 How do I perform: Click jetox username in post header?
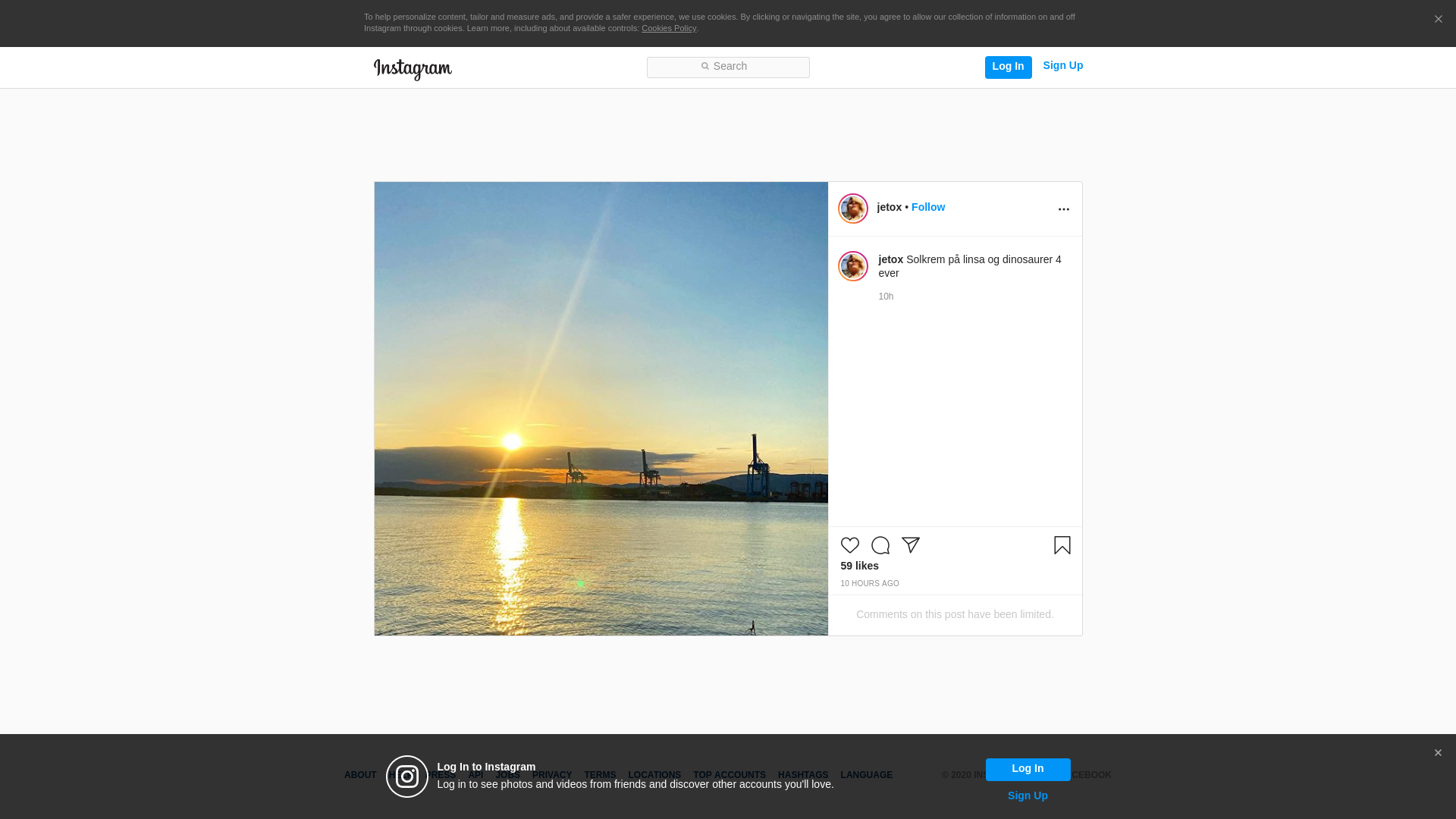(x=890, y=207)
